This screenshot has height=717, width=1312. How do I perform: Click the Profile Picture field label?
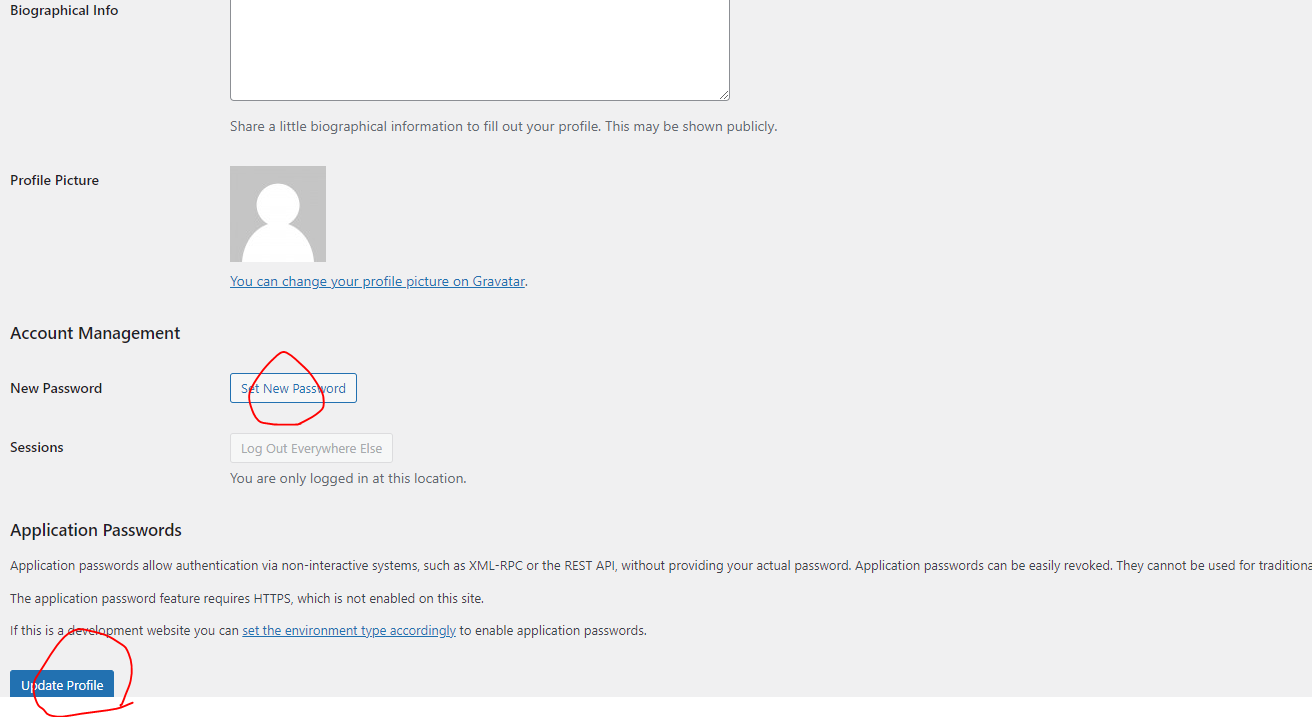(x=54, y=180)
